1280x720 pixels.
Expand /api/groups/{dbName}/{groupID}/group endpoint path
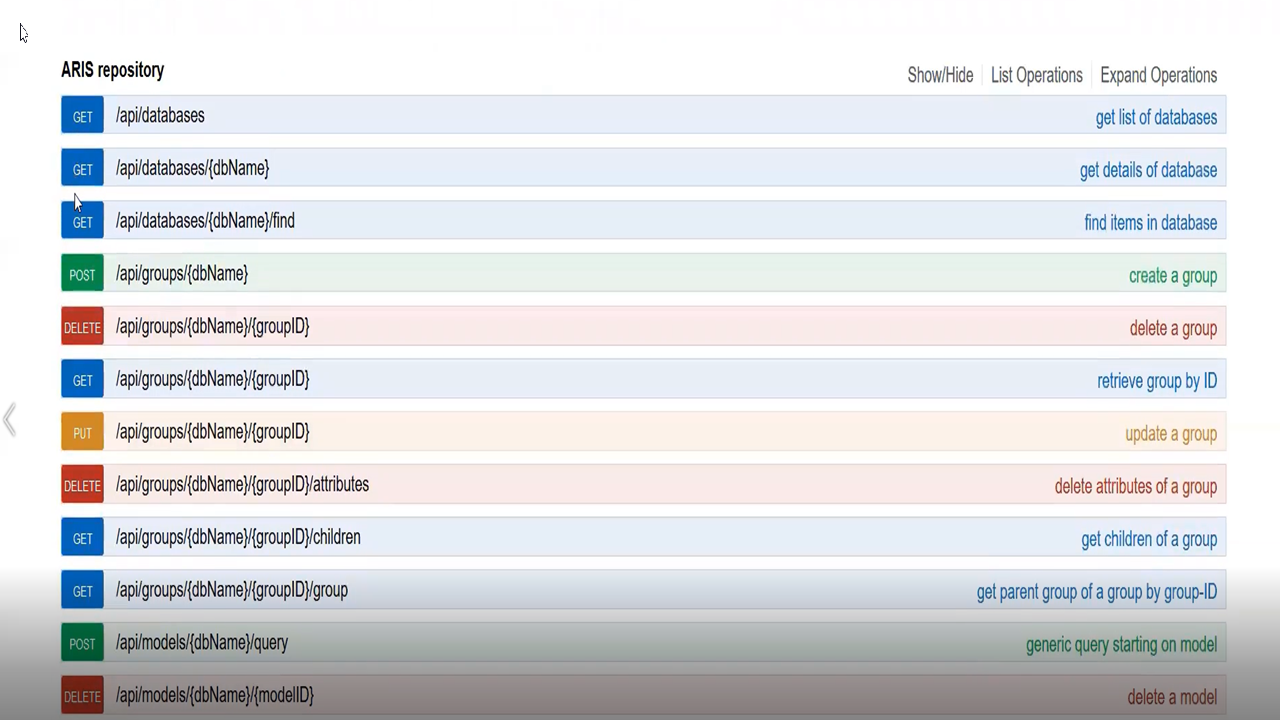coord(231,590)
